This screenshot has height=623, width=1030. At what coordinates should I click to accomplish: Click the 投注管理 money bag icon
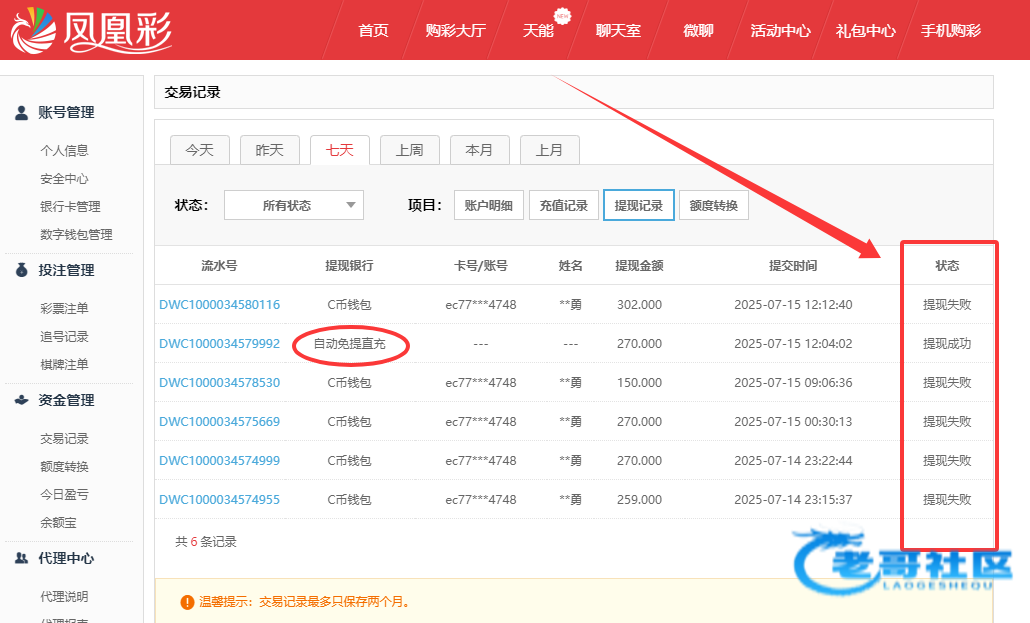pyautogui.click(x=21, y=270)
